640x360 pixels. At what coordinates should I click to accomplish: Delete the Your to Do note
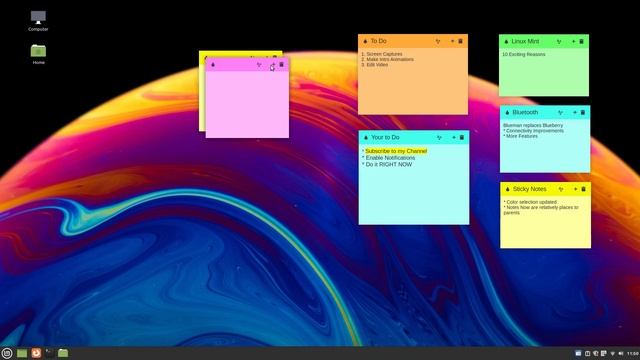pos(462,138)
